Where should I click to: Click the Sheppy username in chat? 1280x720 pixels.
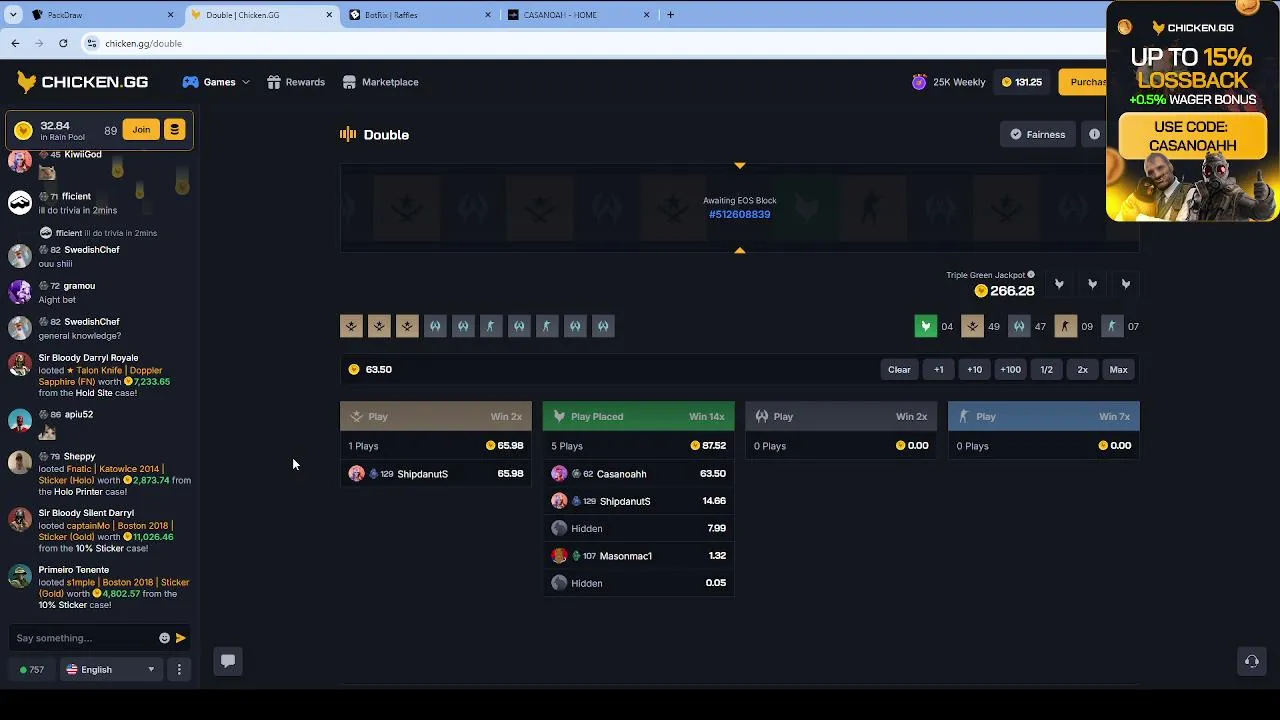click(x=79, y=457)
